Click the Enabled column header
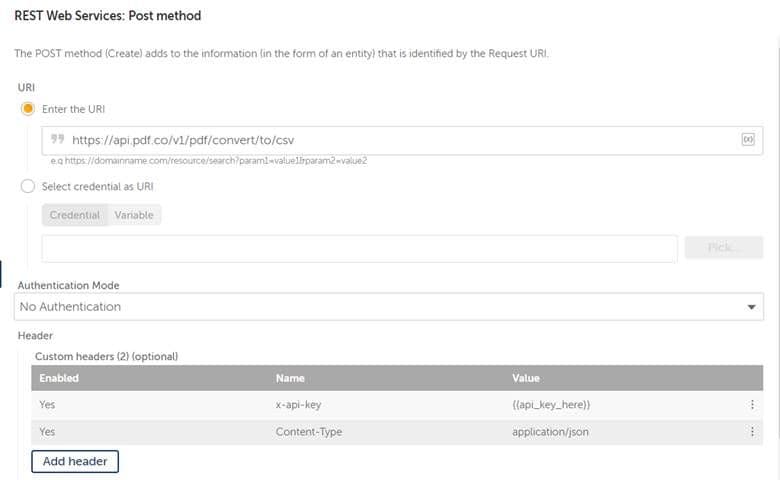 coord(59,378)
